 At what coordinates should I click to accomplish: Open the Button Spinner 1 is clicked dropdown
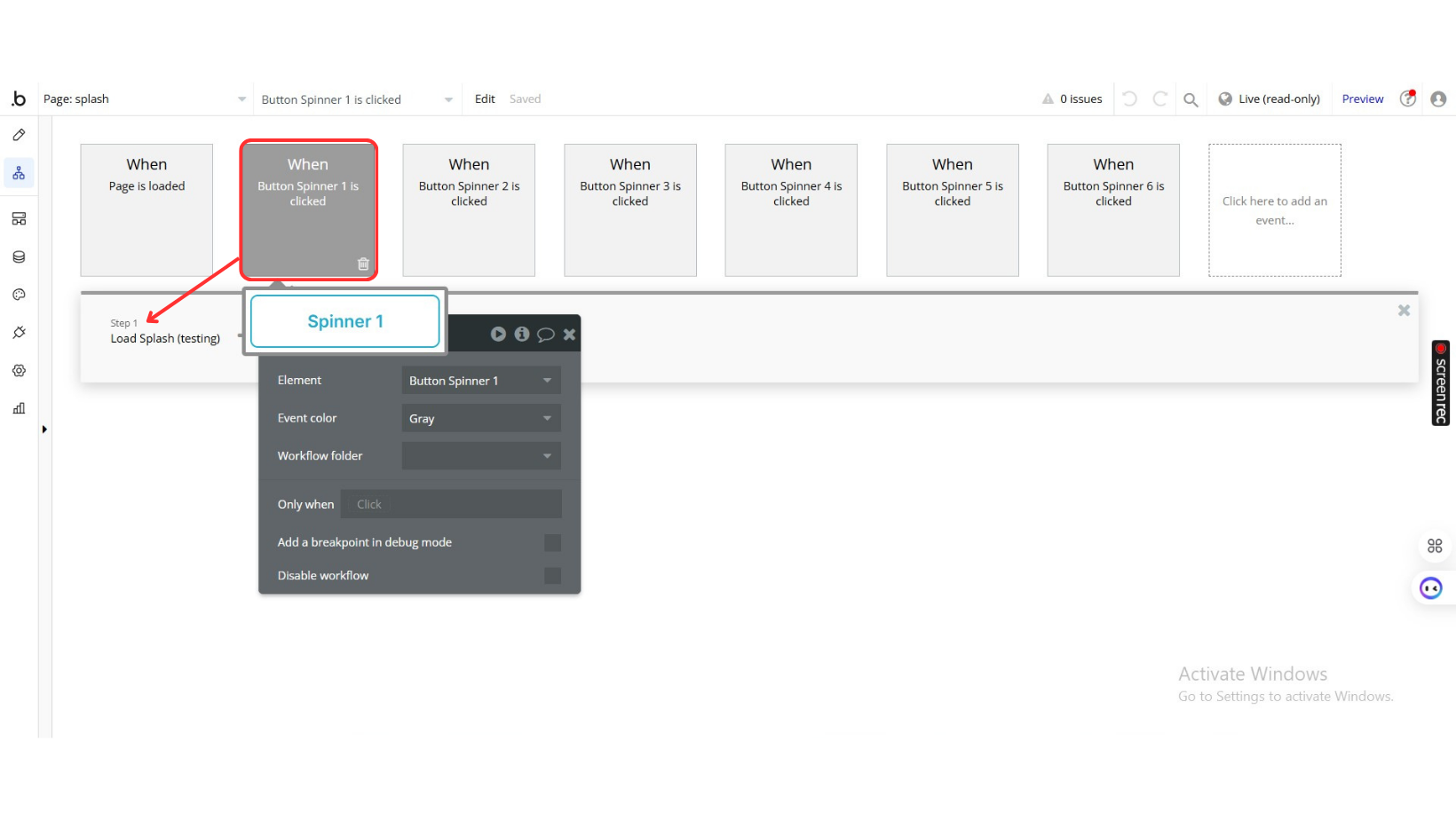[x=357, y=99]
